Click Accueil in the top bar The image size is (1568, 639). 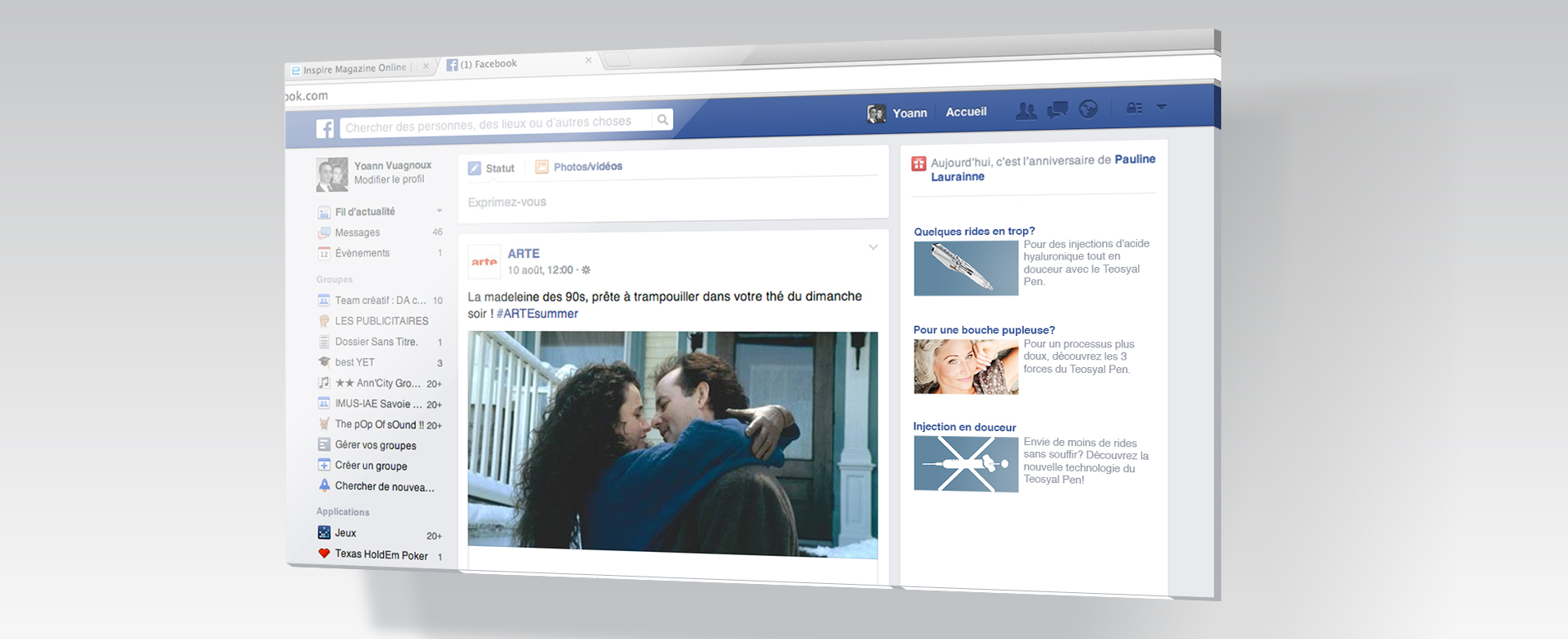pyautogui.click(x=966, y=112)
